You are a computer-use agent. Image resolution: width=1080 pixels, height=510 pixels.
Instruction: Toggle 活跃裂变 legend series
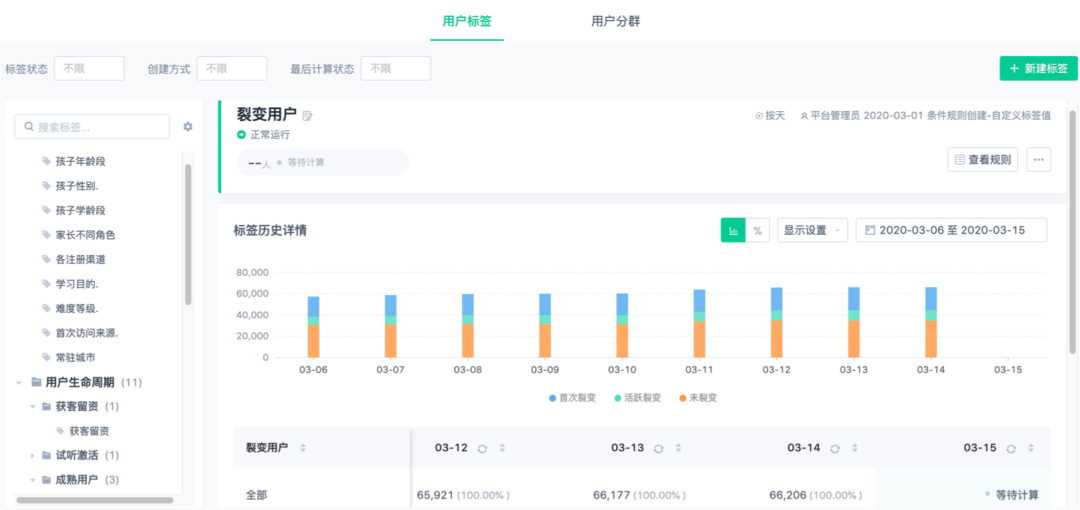636,398
